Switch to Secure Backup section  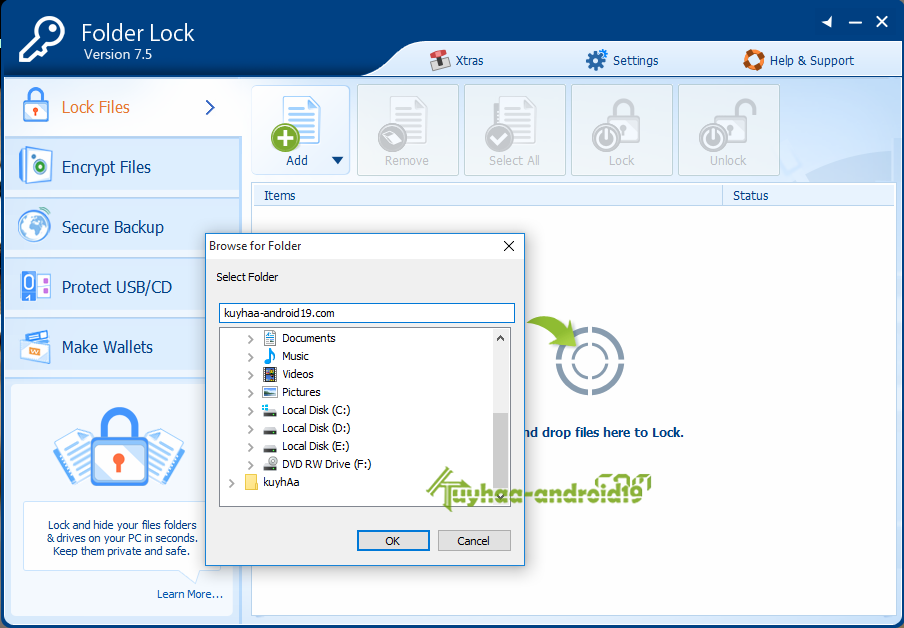(x=122, y=227)
